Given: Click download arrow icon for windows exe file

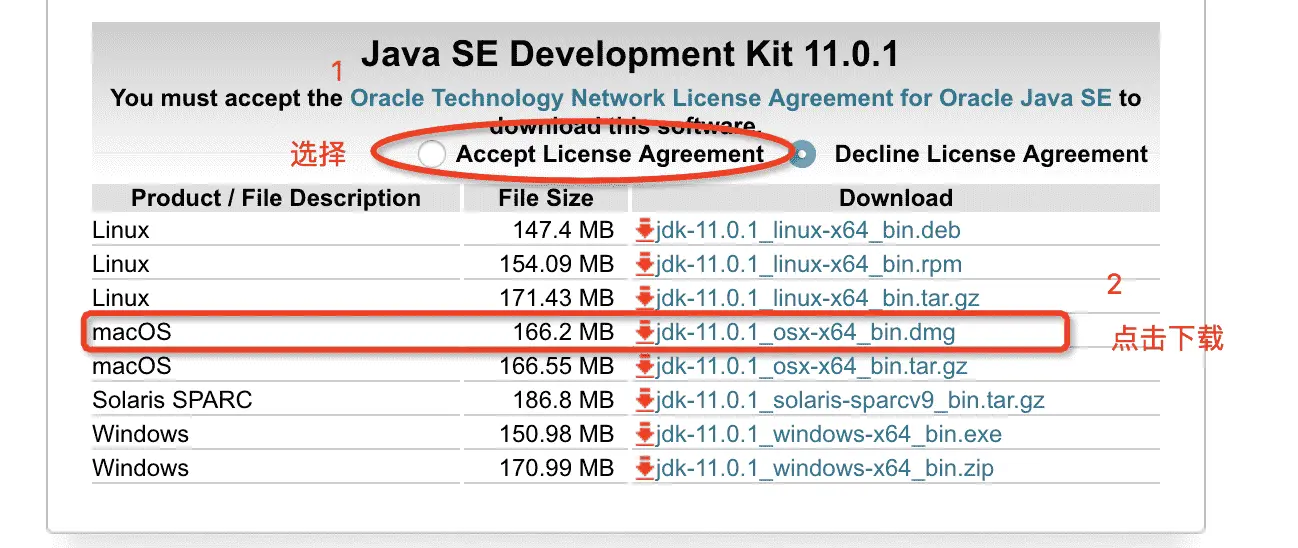Looking at the screenshot, I should coord(645,434).
